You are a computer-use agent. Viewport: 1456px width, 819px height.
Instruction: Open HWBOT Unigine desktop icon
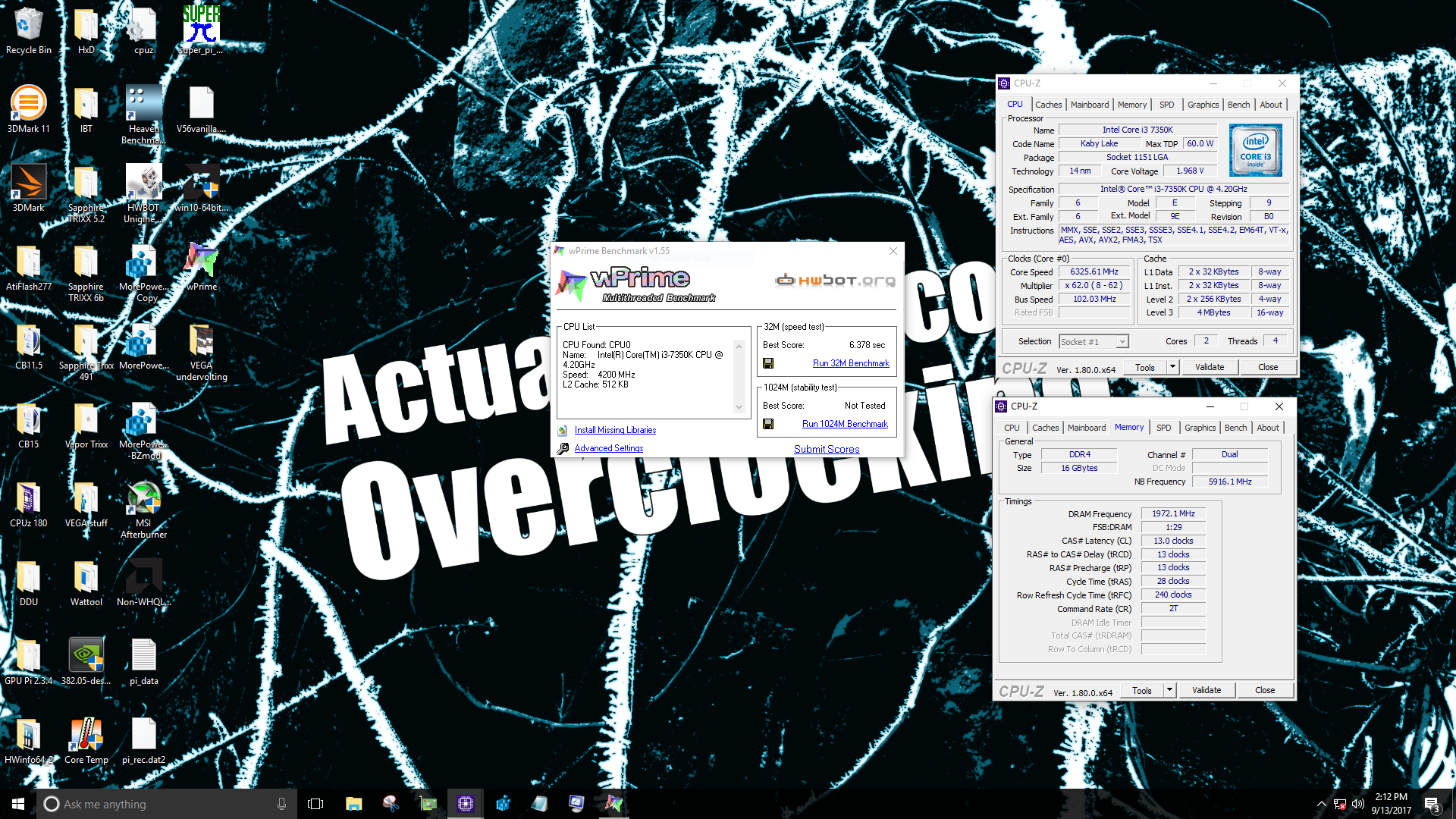[x=143, y=193]
